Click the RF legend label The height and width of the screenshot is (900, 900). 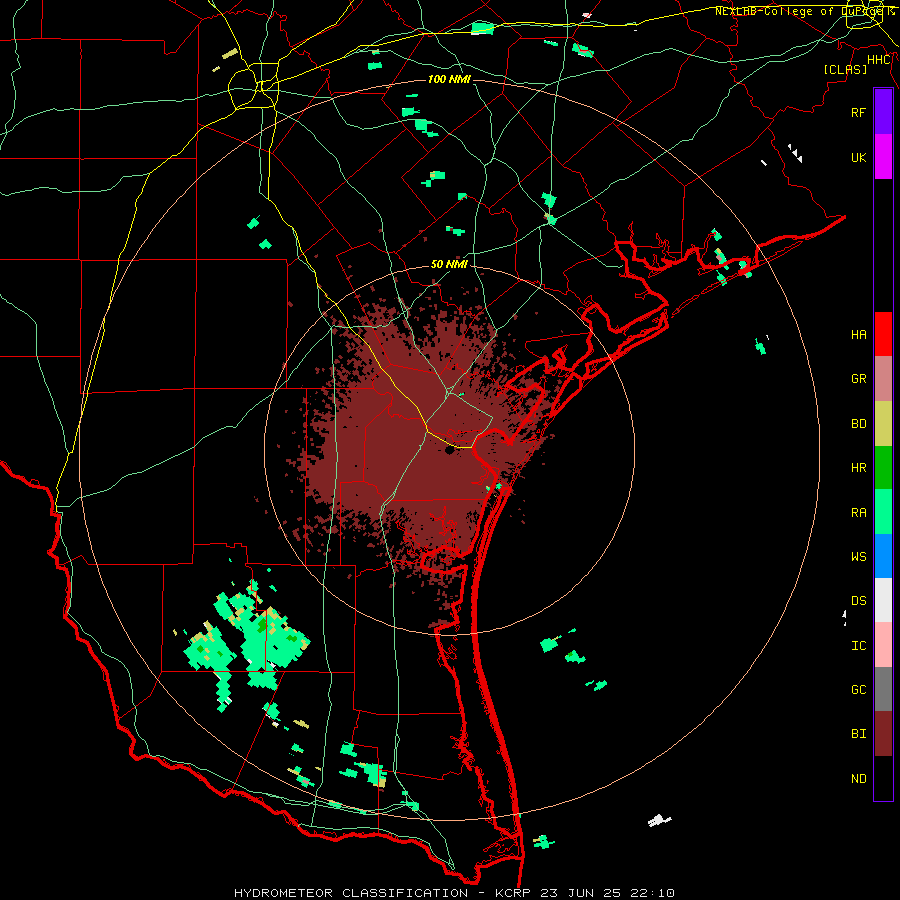[x=859, y=112]
